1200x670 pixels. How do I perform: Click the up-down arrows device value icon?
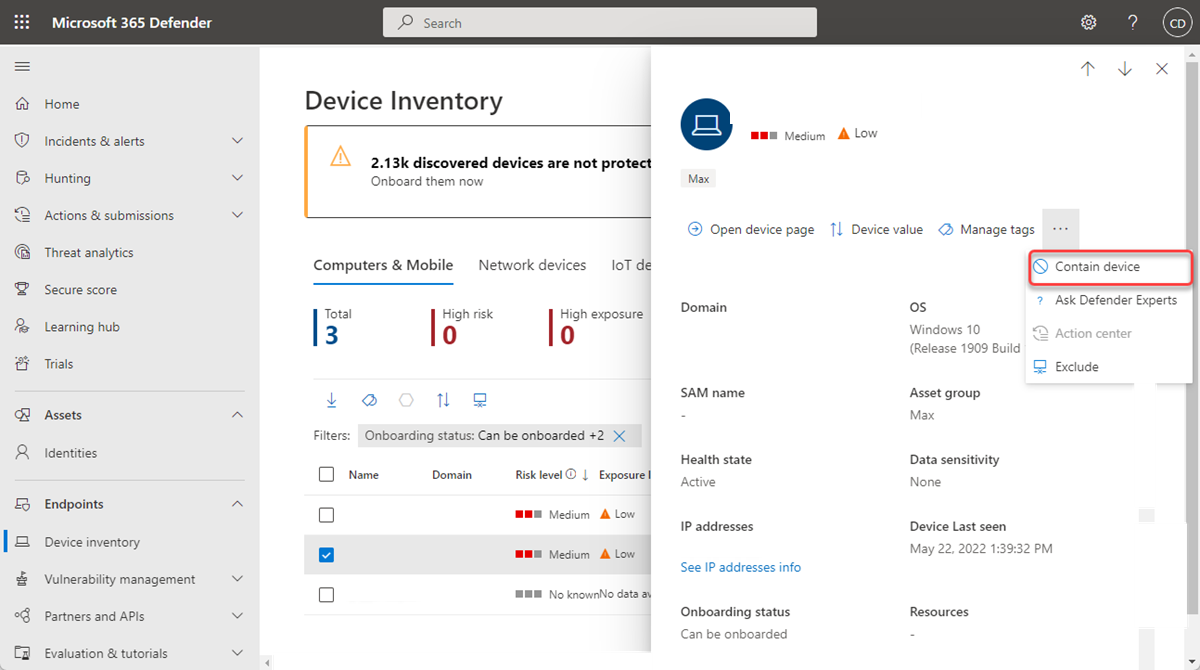(443, 400)
